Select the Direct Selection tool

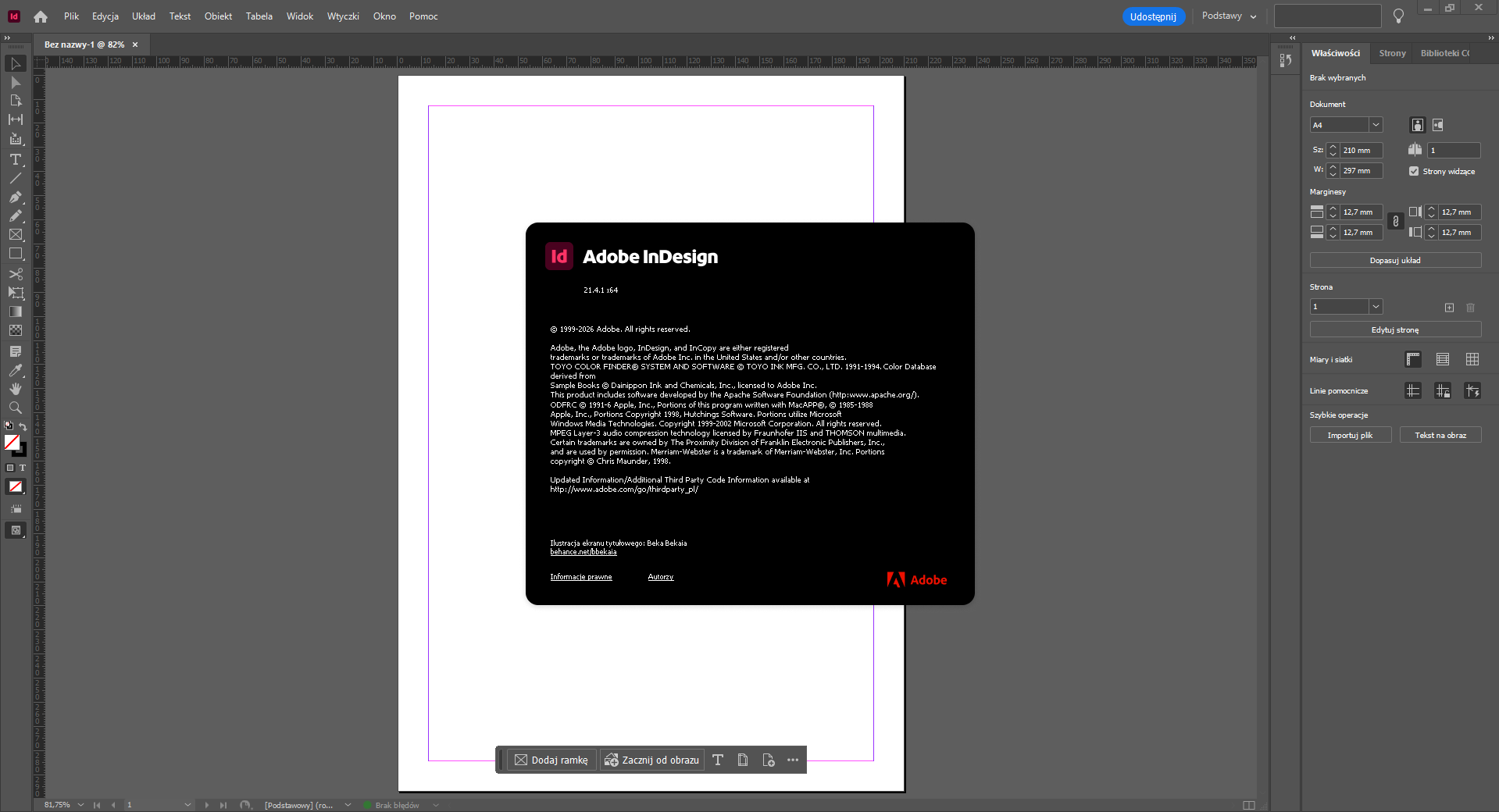click(x=16, y=82)
